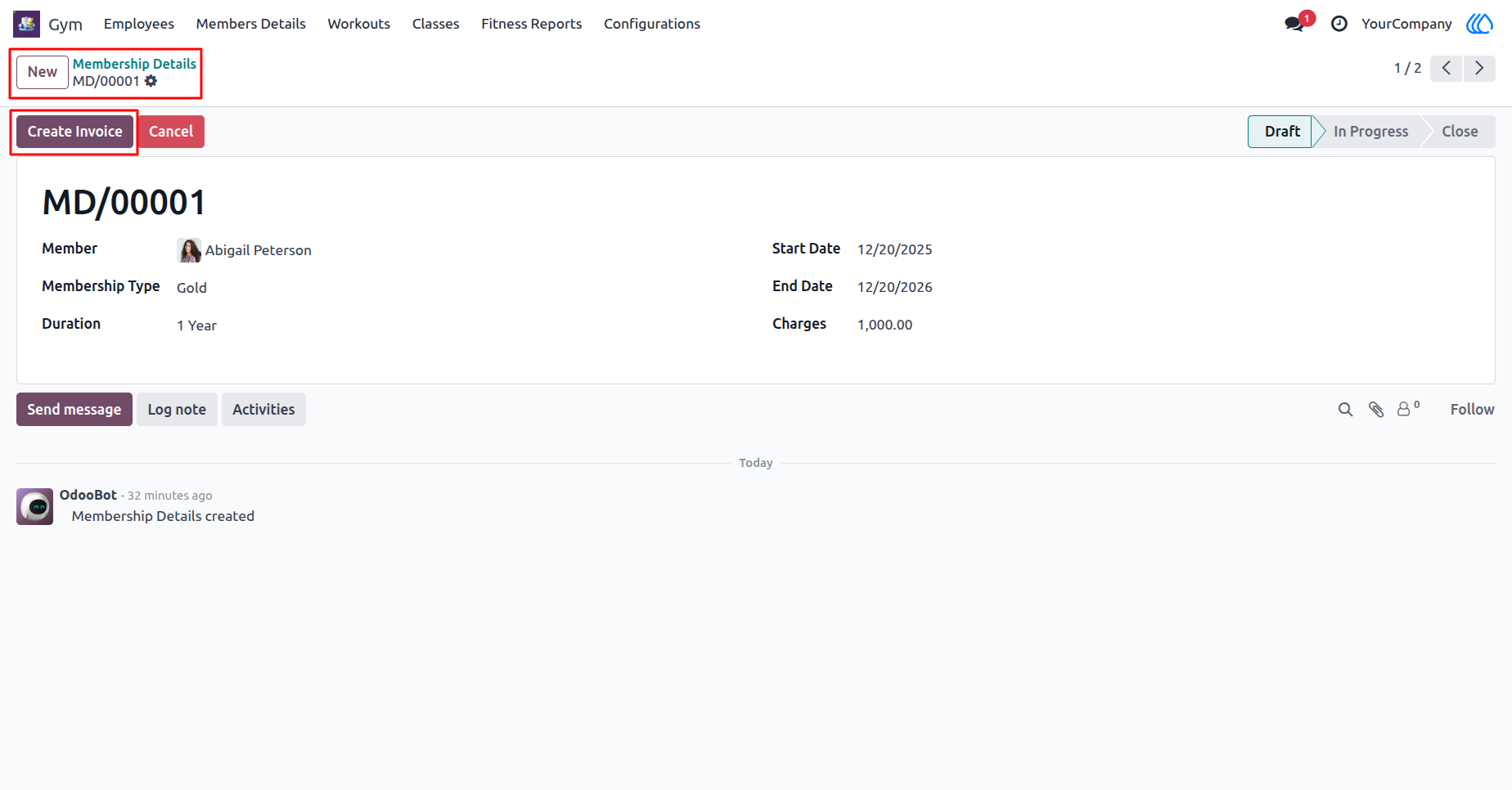This screenshot has width=1512, height=790.
Task: Click the Charges 1,000.00 value
Action: (884, 325)
